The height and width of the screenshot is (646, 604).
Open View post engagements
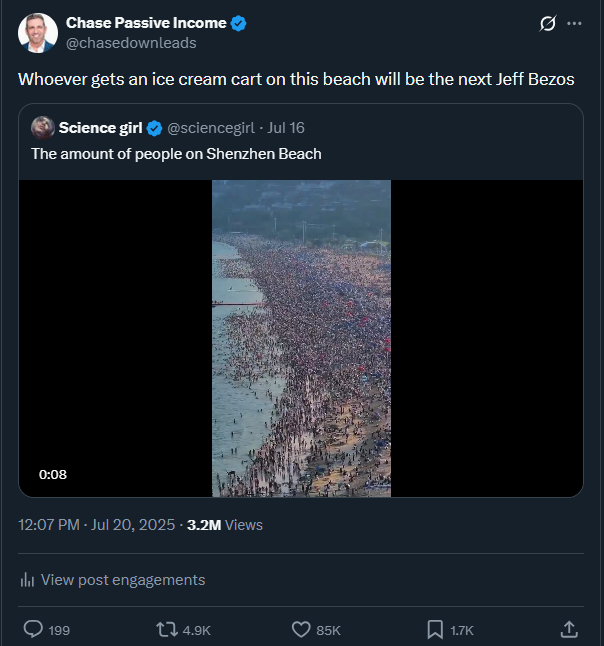click(x=123, y=580)
